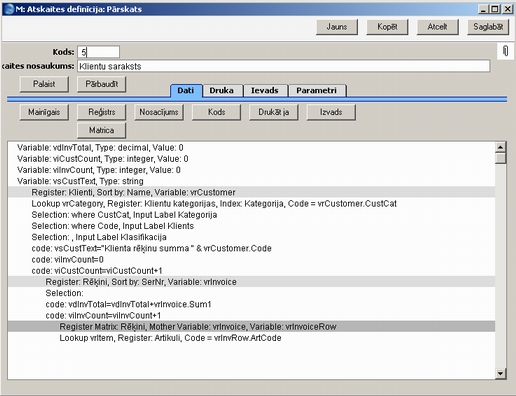Select row code: viInvCount=viInvCount+1
This screenshot has height=396, width=516.
point(251,316)
